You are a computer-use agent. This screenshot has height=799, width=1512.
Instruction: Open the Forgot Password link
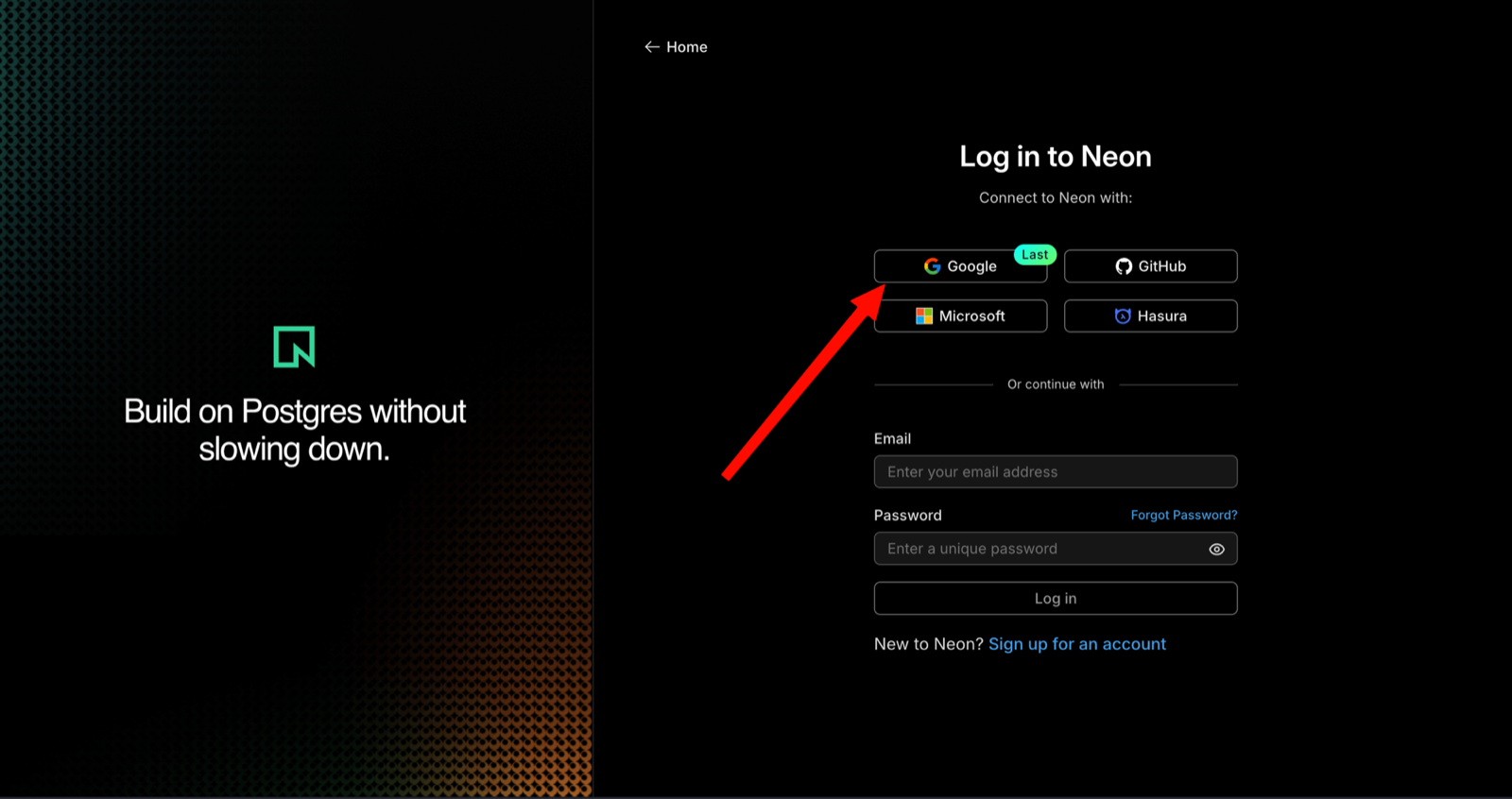point(1184,515)
